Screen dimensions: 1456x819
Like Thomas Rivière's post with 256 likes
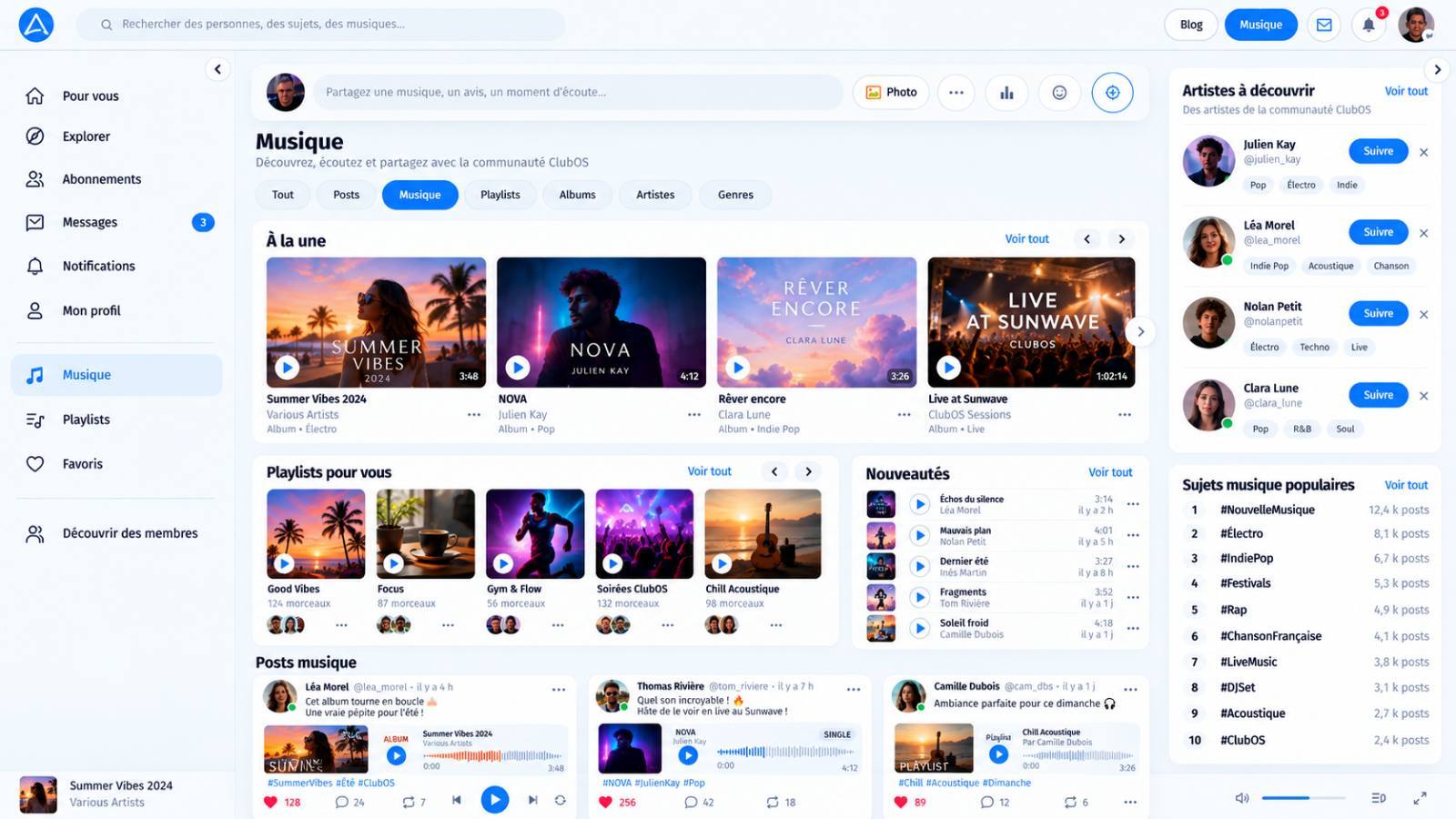[x=605, y=802]
